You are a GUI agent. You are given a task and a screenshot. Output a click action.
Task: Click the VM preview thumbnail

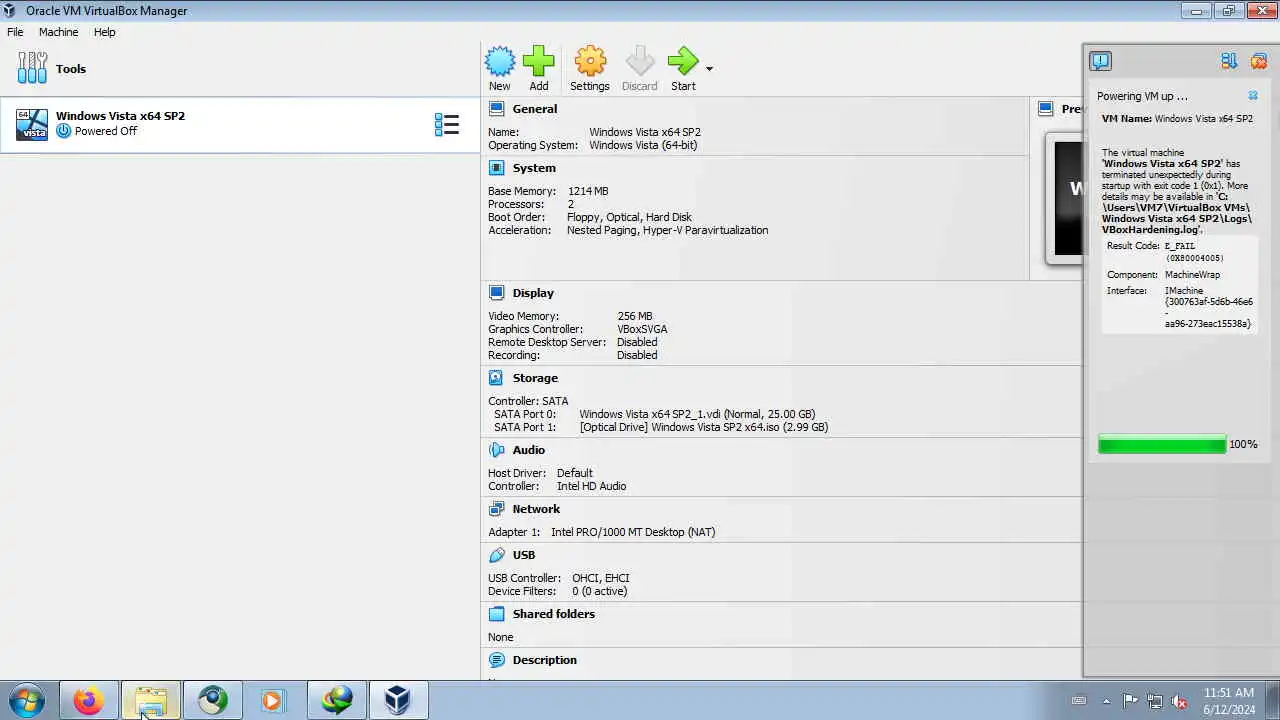tap(1064, 198)
